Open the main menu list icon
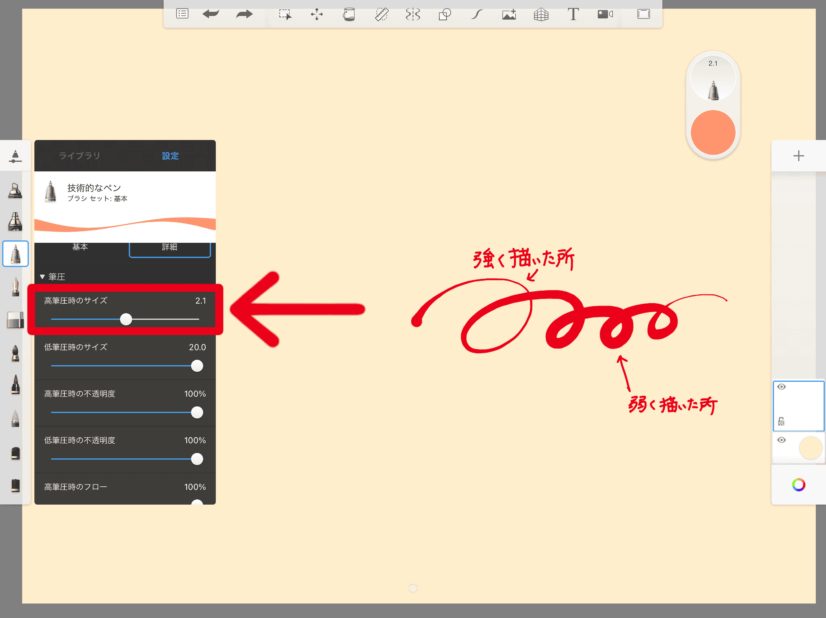This screenshot has height=618, width=826. [x=182, y=14]
